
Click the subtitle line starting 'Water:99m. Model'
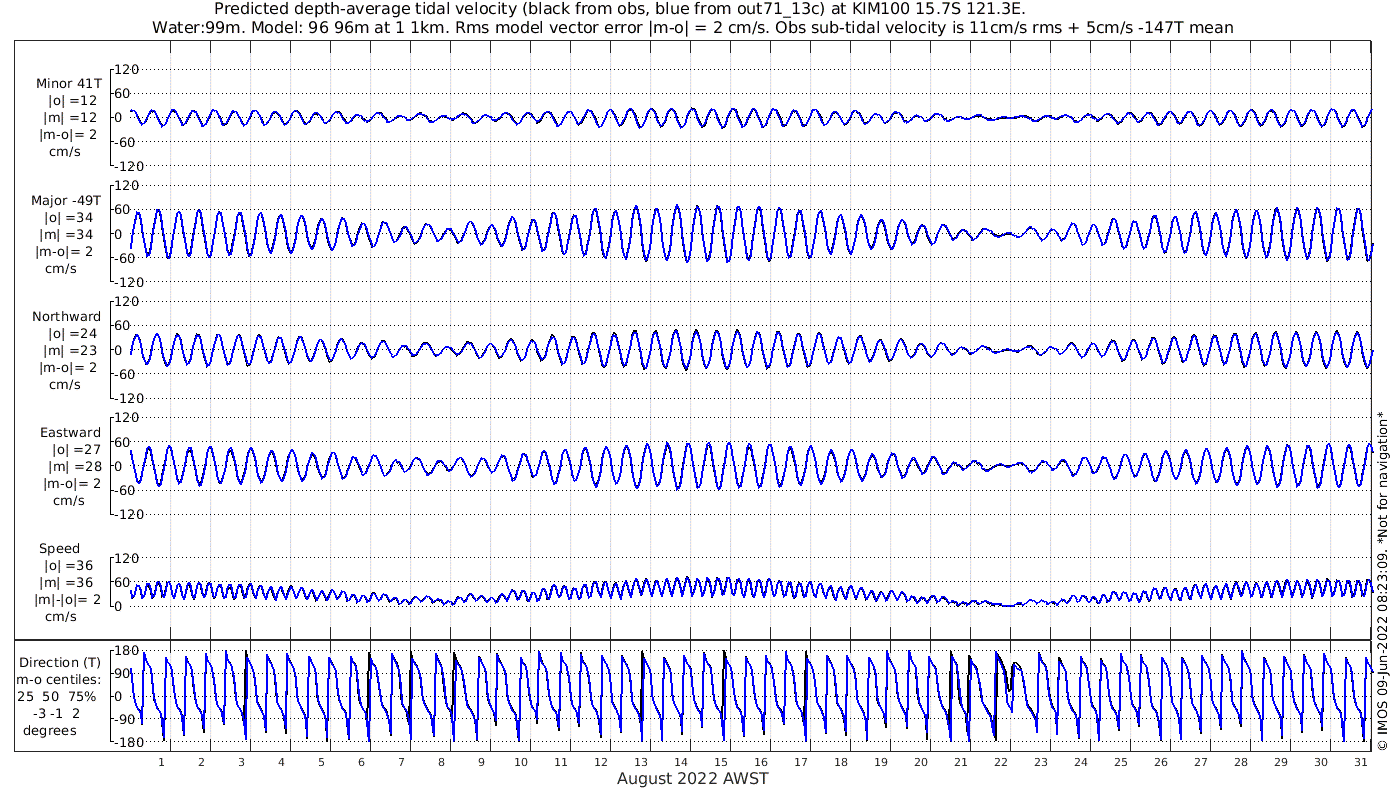(691, 28)
